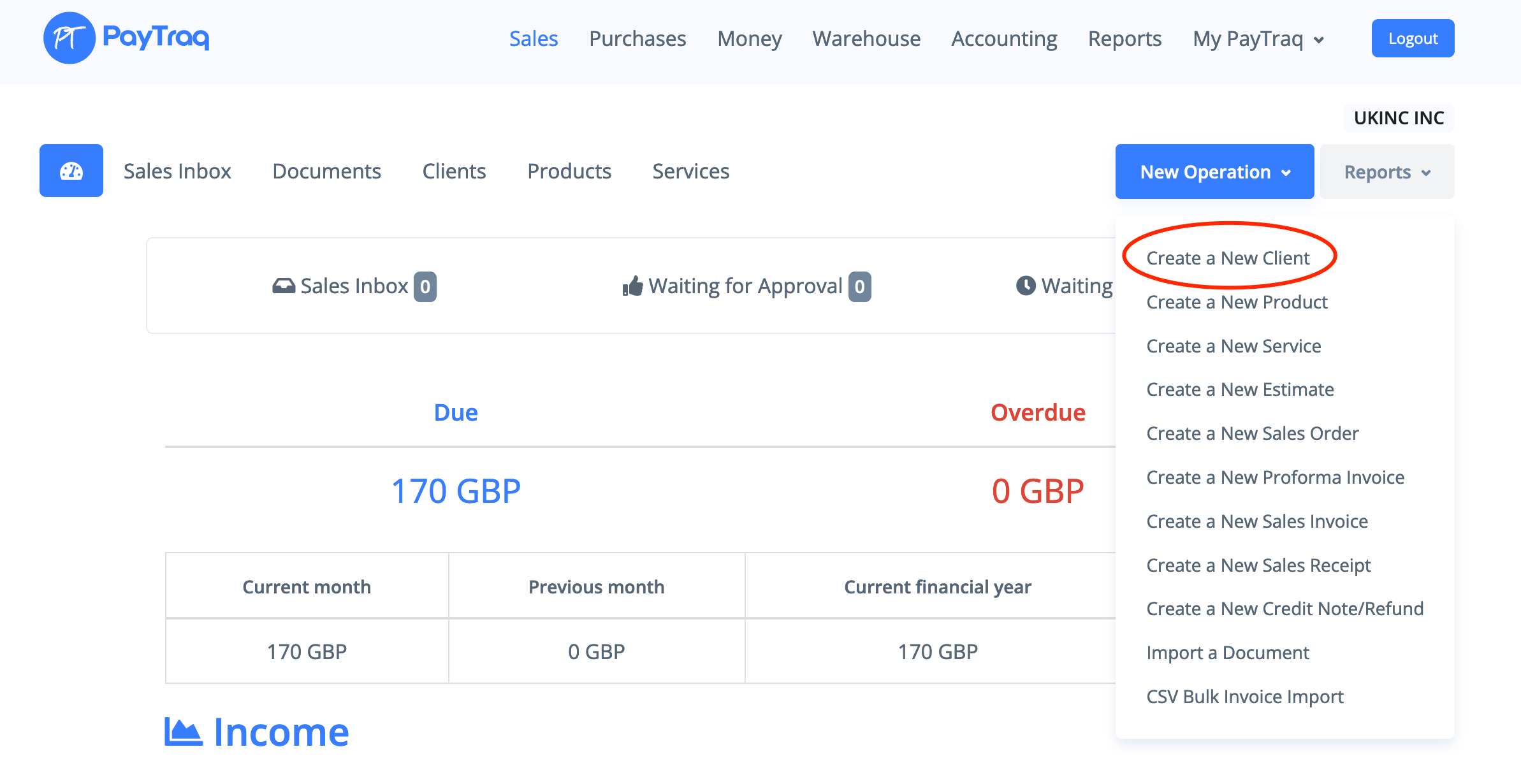Switch to the Sales Inbox tab
1521x784 pixels.
(x=177, y=171)
